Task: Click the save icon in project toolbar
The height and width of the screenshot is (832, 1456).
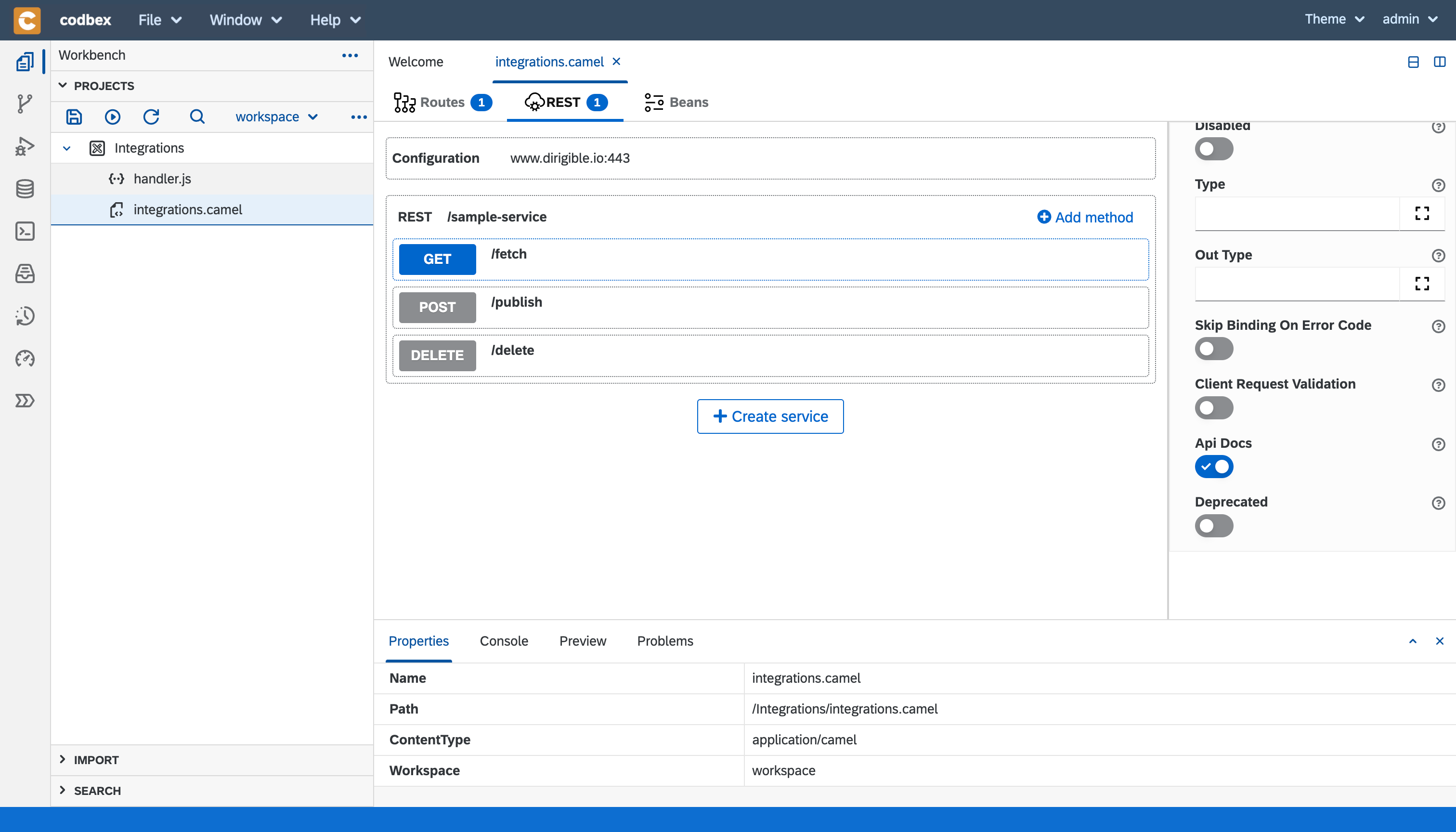Action: point(74,117)
